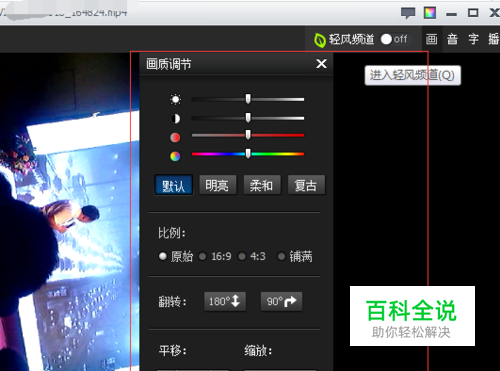The height and width of the screenshot is (371, 500).
Task: Open the chat bubble feedback icon
Action: [x=408, y=13]
